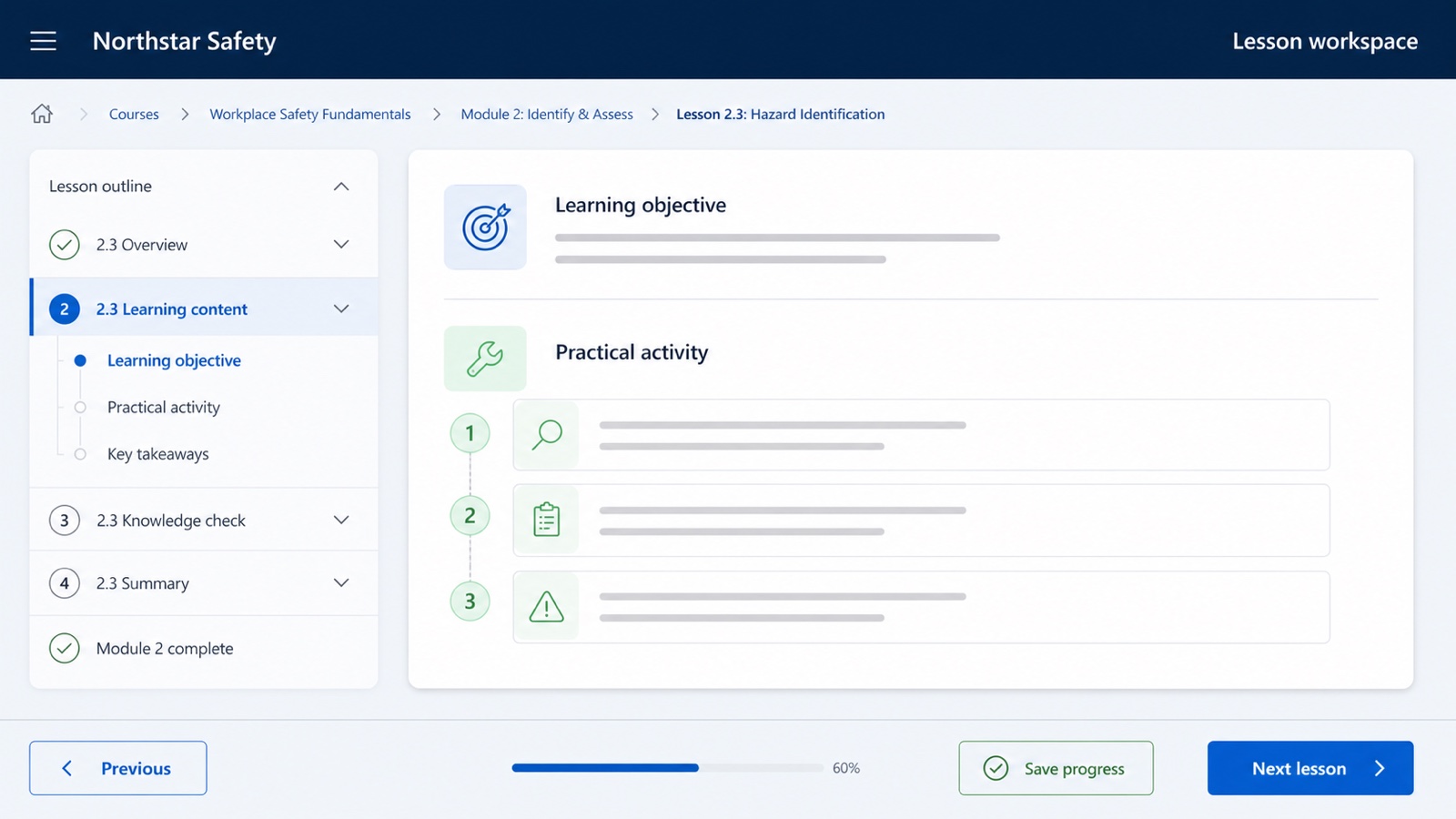Viewport: 1456px width, 819px height.
Task: Click the 2.3 Learning content label
Action: pos(172,309)
